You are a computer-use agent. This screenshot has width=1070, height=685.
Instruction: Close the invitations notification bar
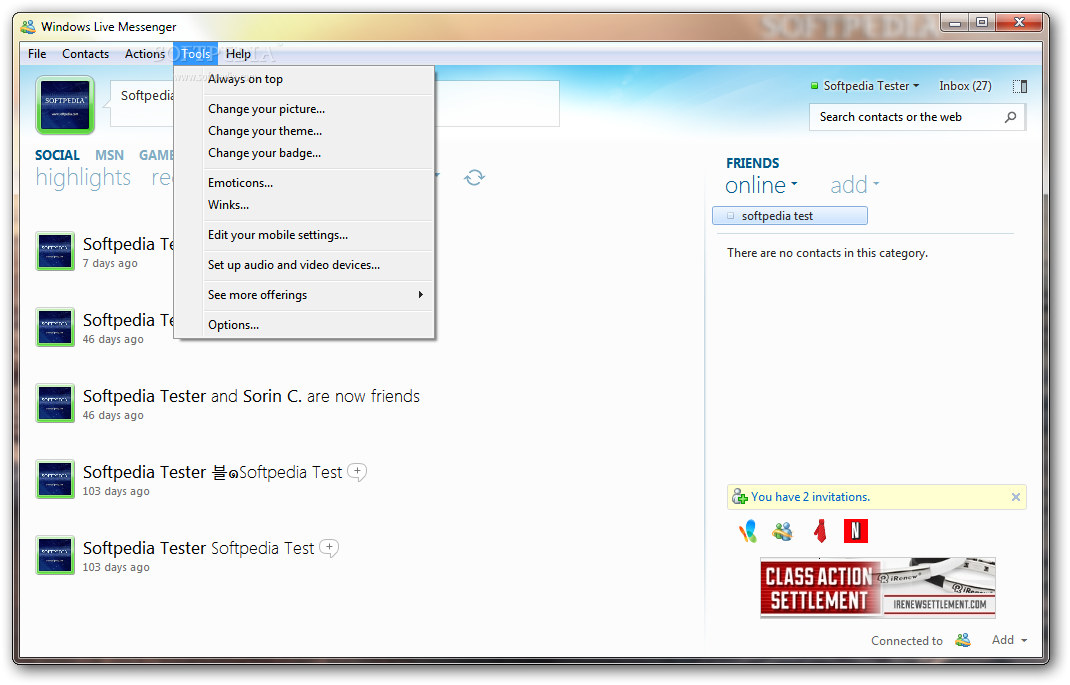point(1015,497)
